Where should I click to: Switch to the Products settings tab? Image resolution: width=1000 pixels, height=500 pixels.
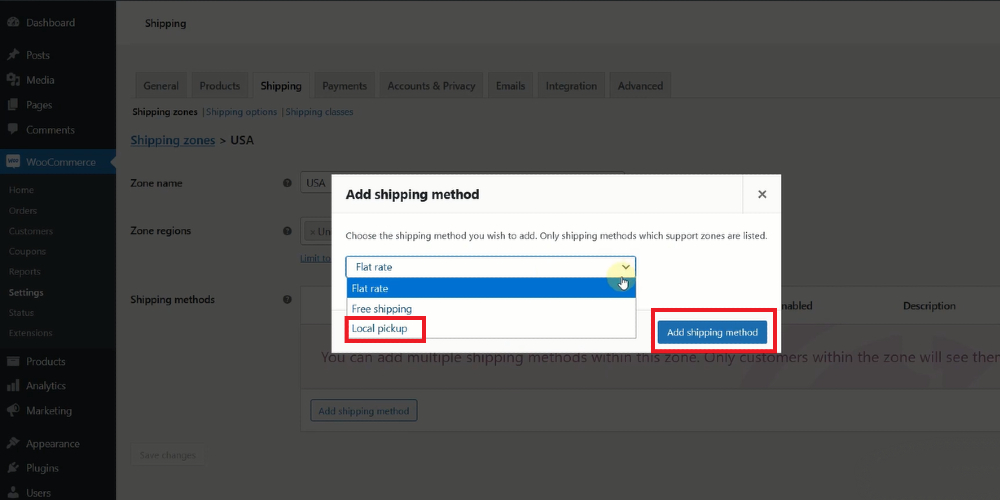pyautogui.click(x=219, y=85)
